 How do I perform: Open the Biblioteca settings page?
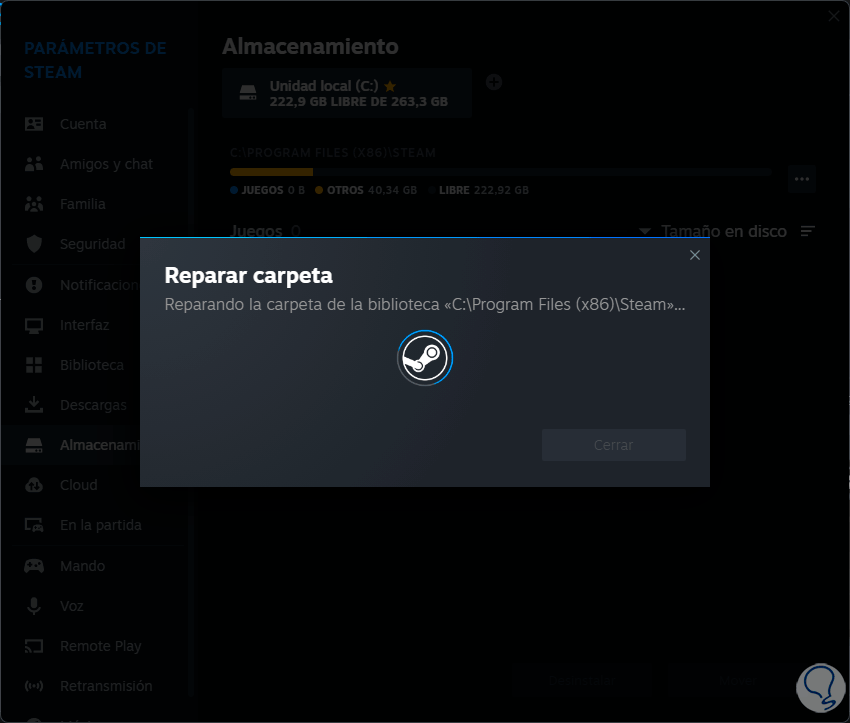[92, 365]
